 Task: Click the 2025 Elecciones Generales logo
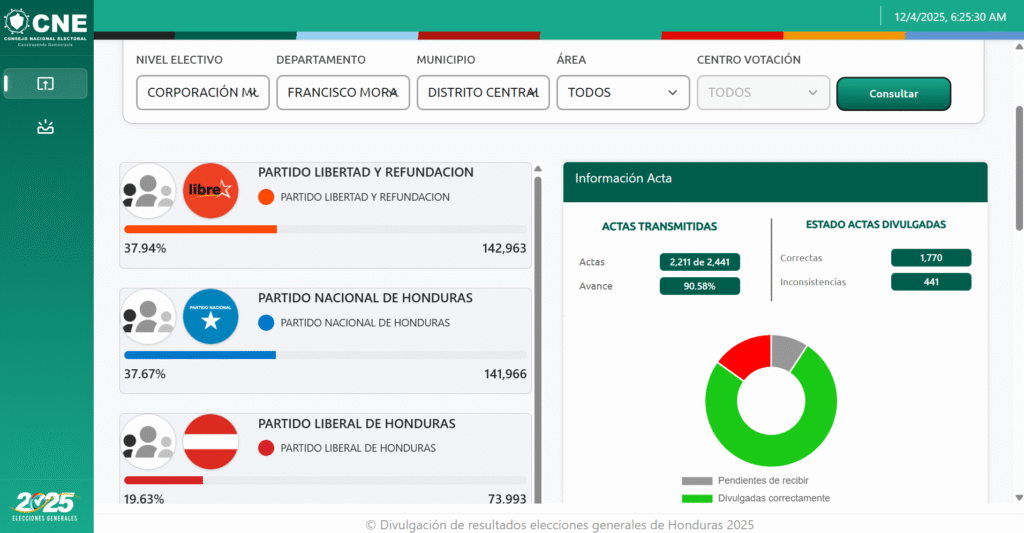click(x=46, y=505)
